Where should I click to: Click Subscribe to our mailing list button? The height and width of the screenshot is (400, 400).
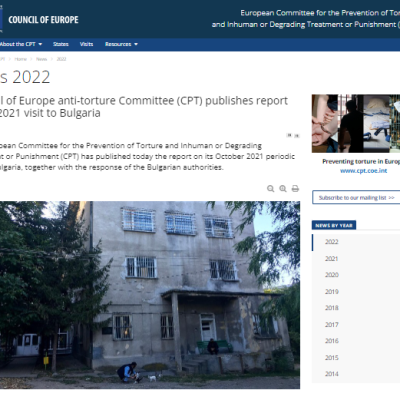(x=356, y=198)
